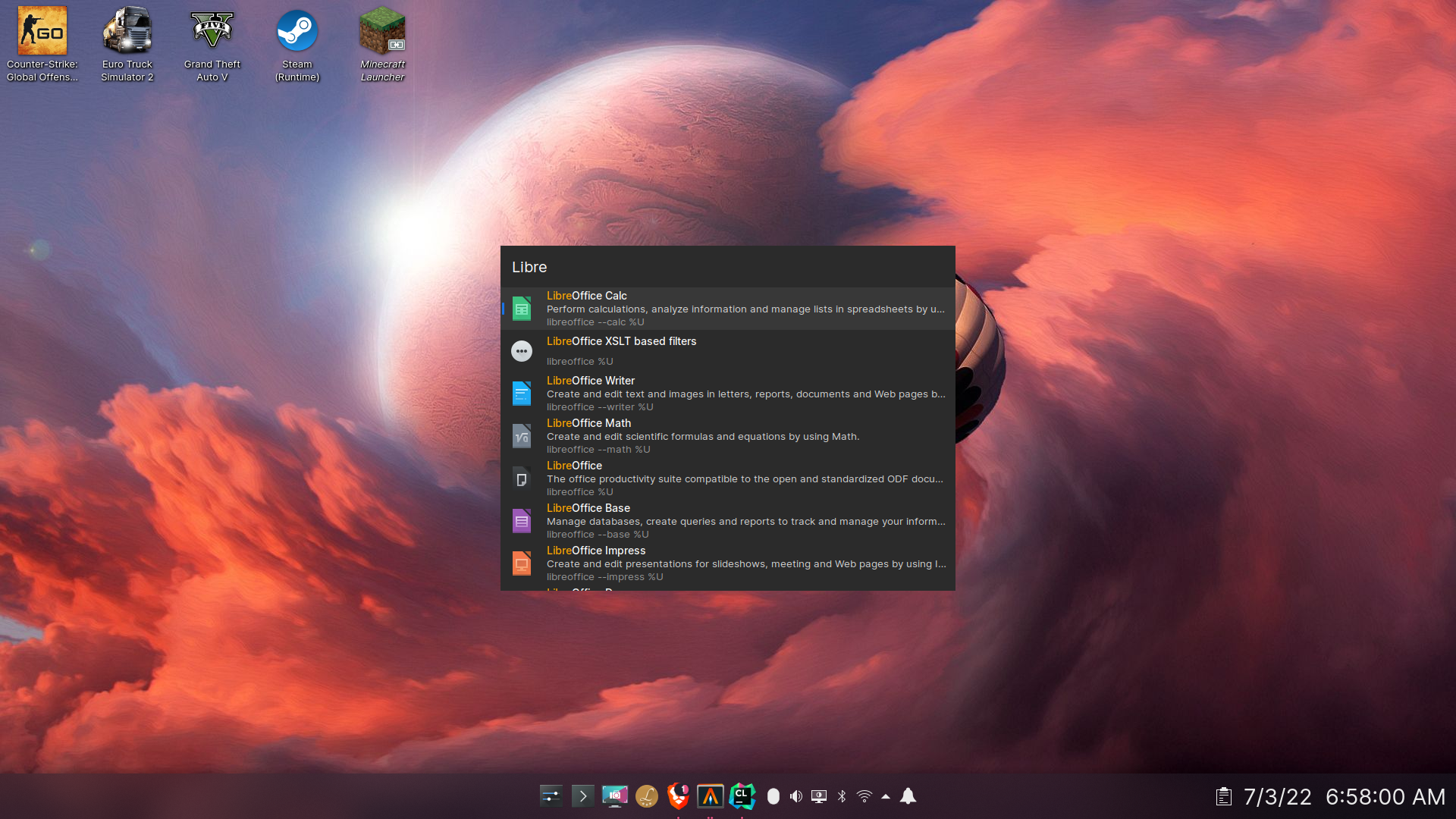
Task: Open the audio volume tray icon
Action: click(x=796, y=796)
